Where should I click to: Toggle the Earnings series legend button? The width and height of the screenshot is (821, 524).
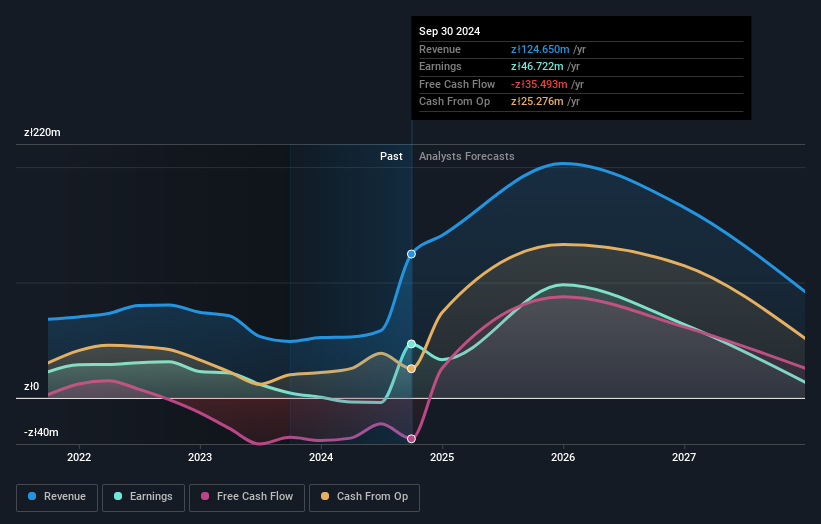pos(143,497)
